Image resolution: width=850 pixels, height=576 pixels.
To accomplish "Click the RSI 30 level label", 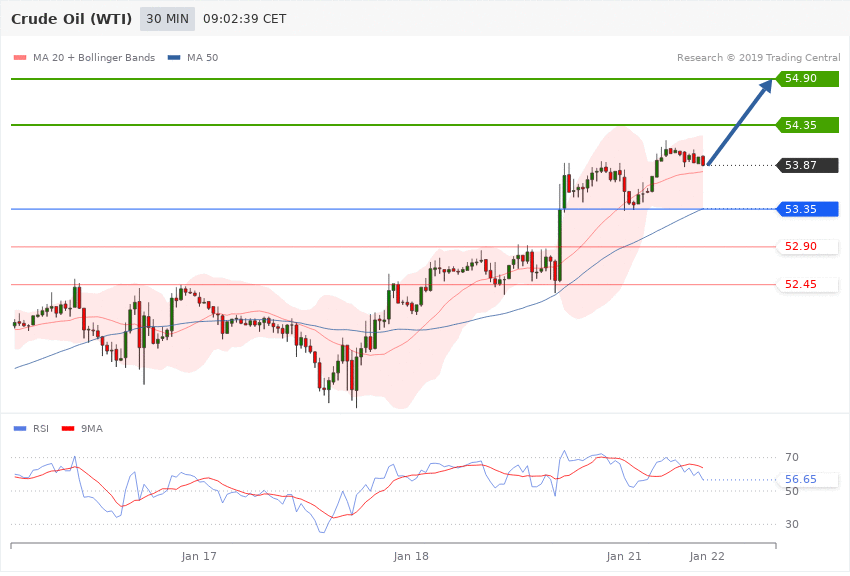I will pyautogui.click(x=791, y=525).
